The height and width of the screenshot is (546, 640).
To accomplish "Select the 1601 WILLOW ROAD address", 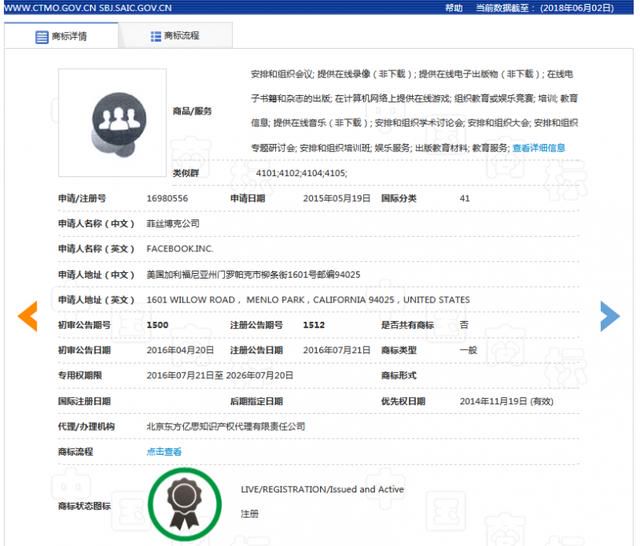I will tap(308, 300).
